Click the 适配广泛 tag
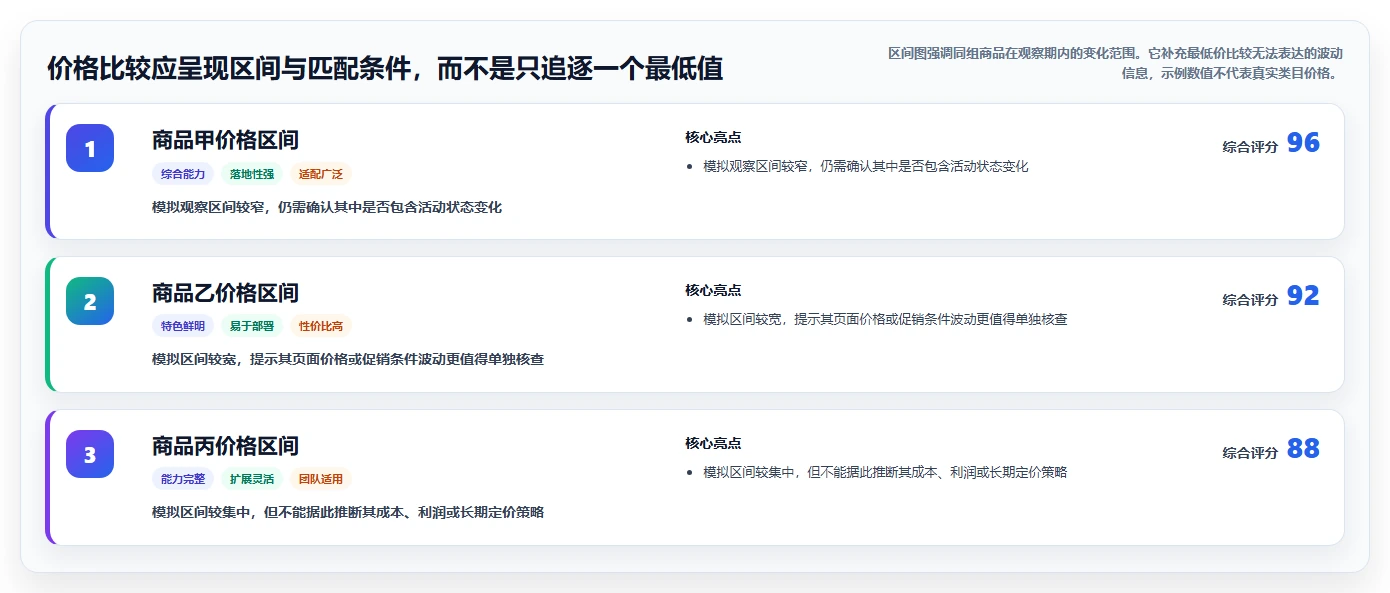The height and width of the screenshot is (593, 1390). coord(321,174)
